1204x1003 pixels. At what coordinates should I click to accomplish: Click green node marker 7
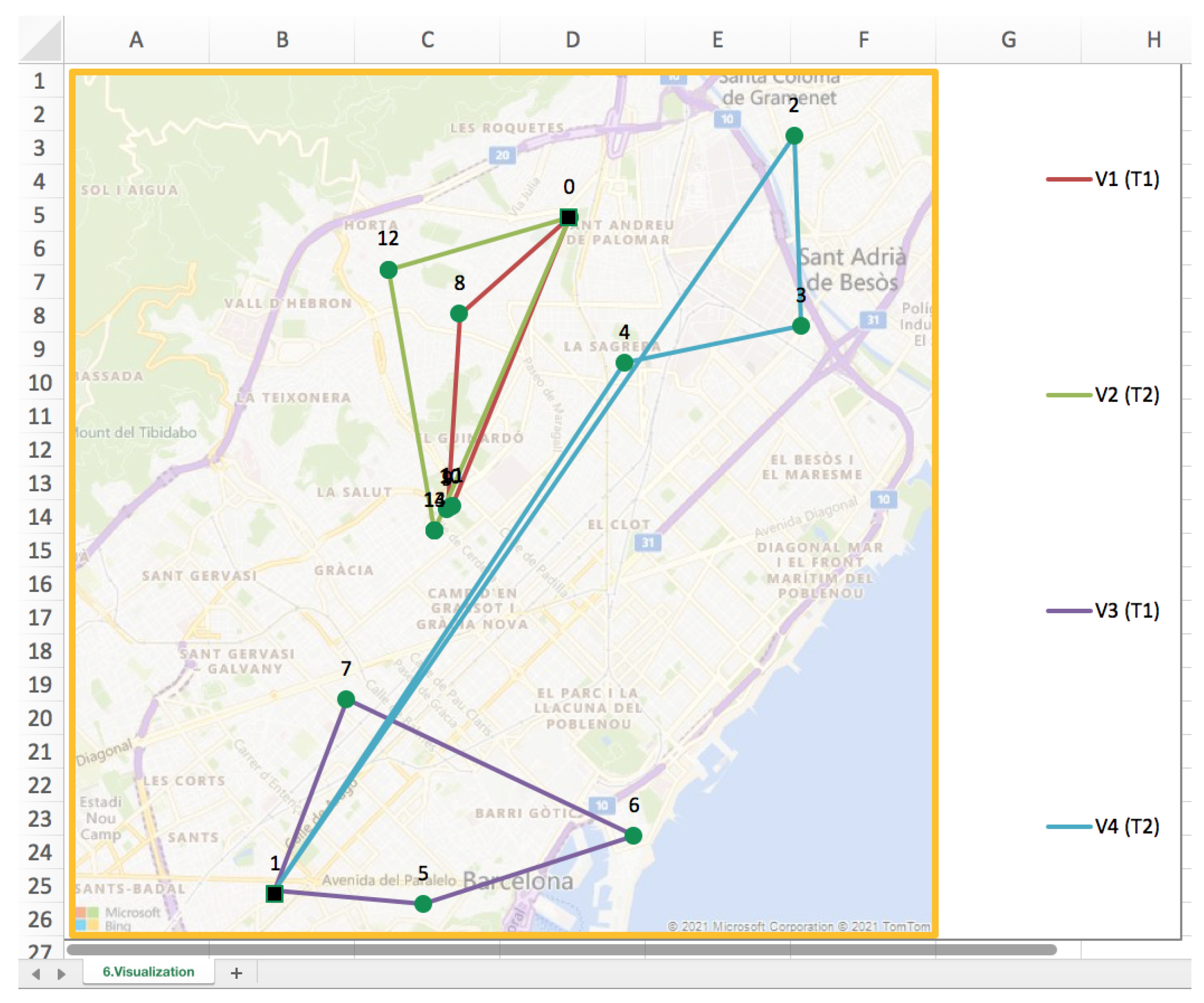(346, 699)
